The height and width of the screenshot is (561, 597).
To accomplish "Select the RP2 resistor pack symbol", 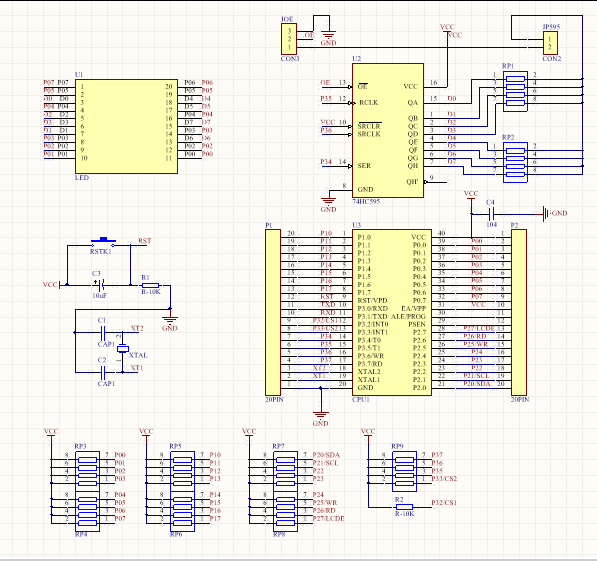I will 515,163.
